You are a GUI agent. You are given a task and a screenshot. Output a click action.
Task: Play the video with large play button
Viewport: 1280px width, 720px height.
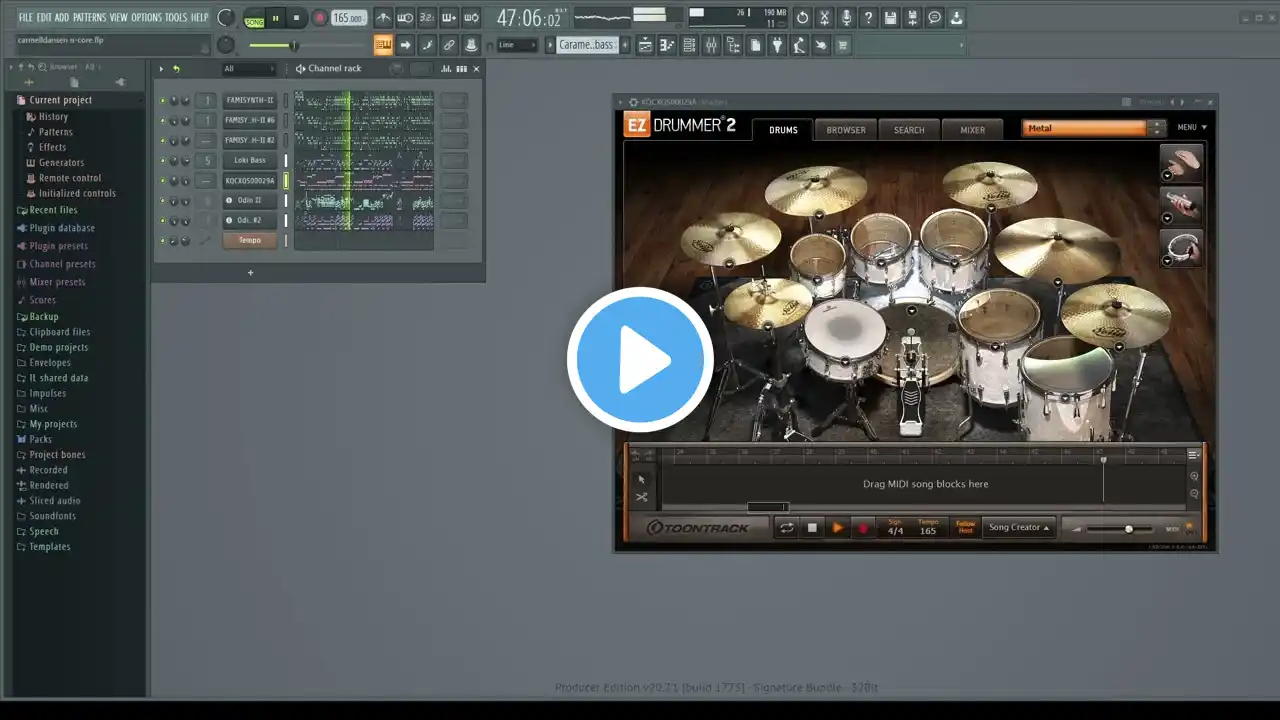click(640, 360)
